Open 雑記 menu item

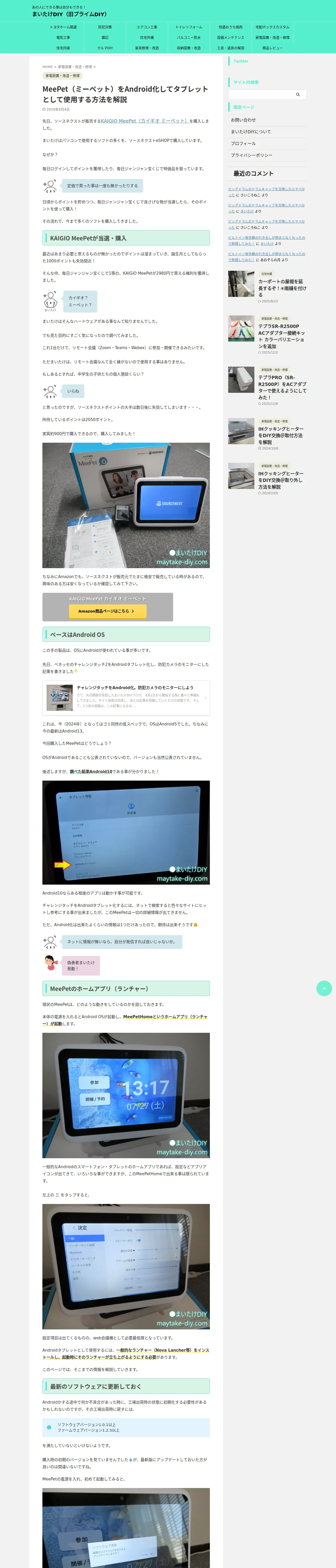(105, 38)
